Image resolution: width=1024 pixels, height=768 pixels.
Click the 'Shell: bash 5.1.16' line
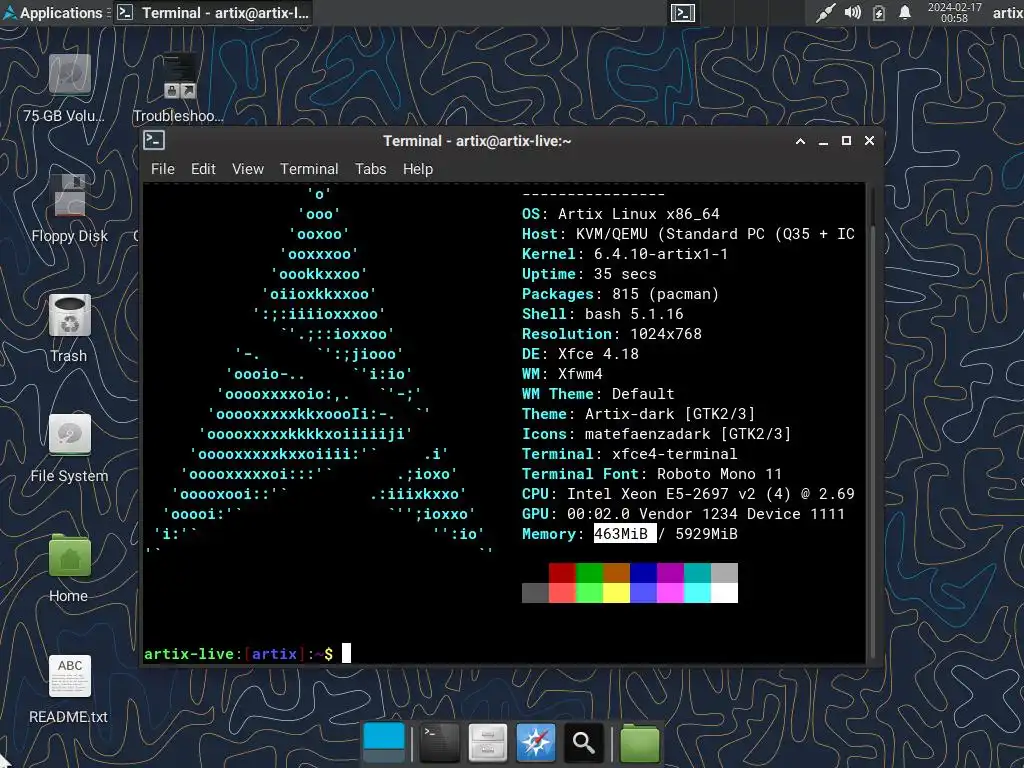[x=602, y=314]
